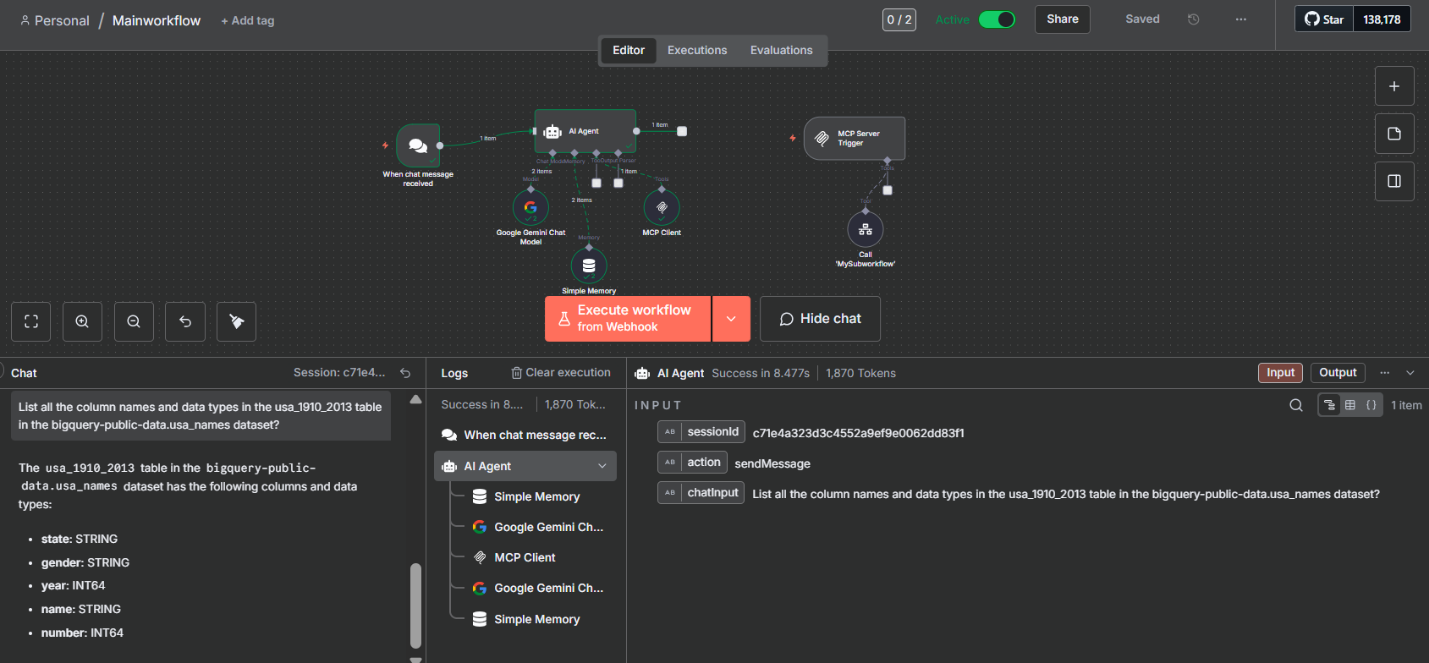Collapse the AI Agent log entry
Image resolution: width=1429 pixels, height=663 pixels.
coord(602,466)
